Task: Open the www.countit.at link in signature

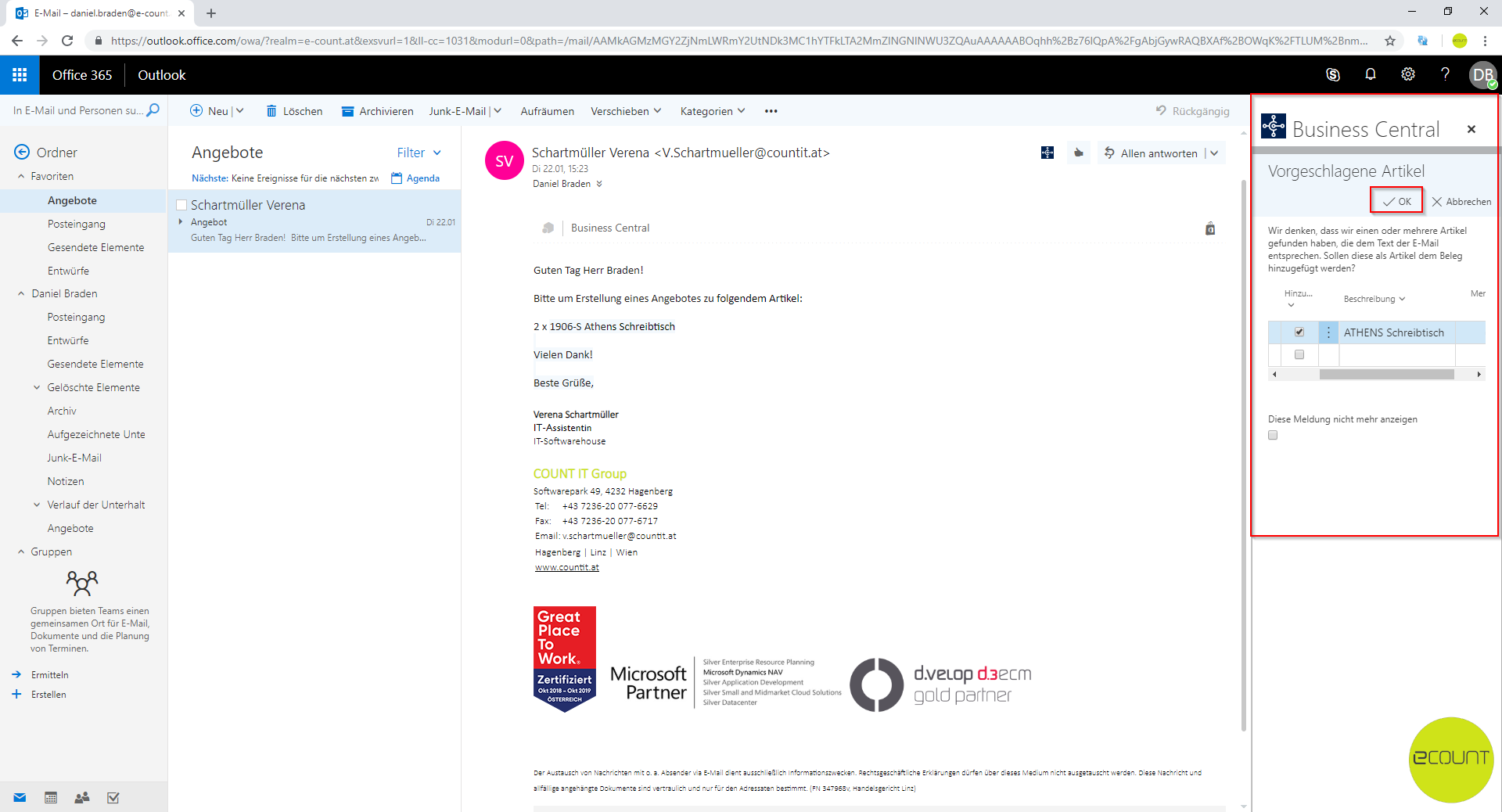Action: tap(567, 567)
